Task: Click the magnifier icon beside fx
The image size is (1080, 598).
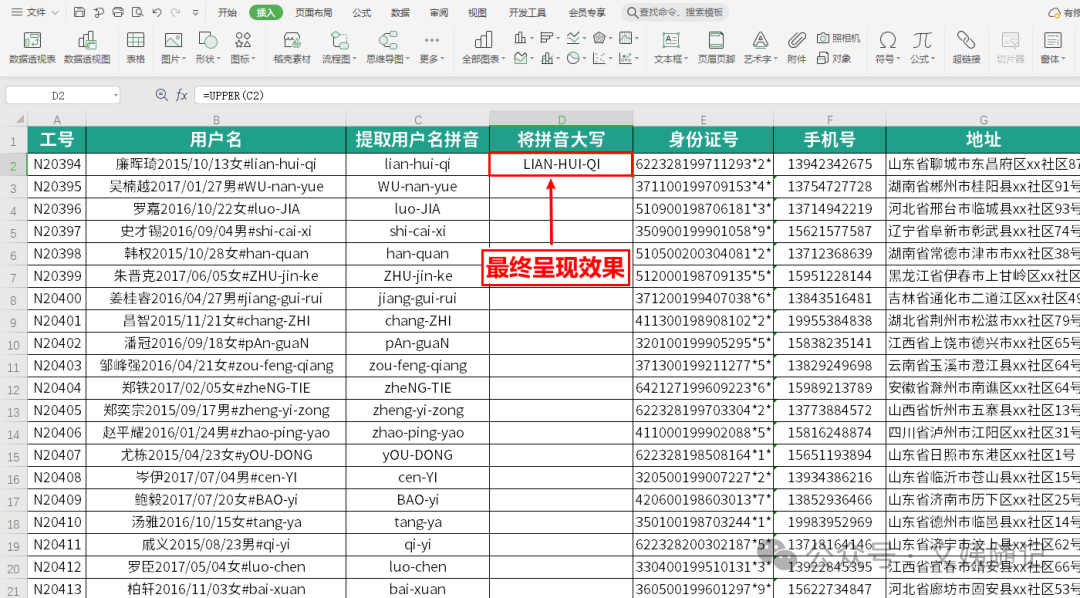Action: (x=162, y=95)
